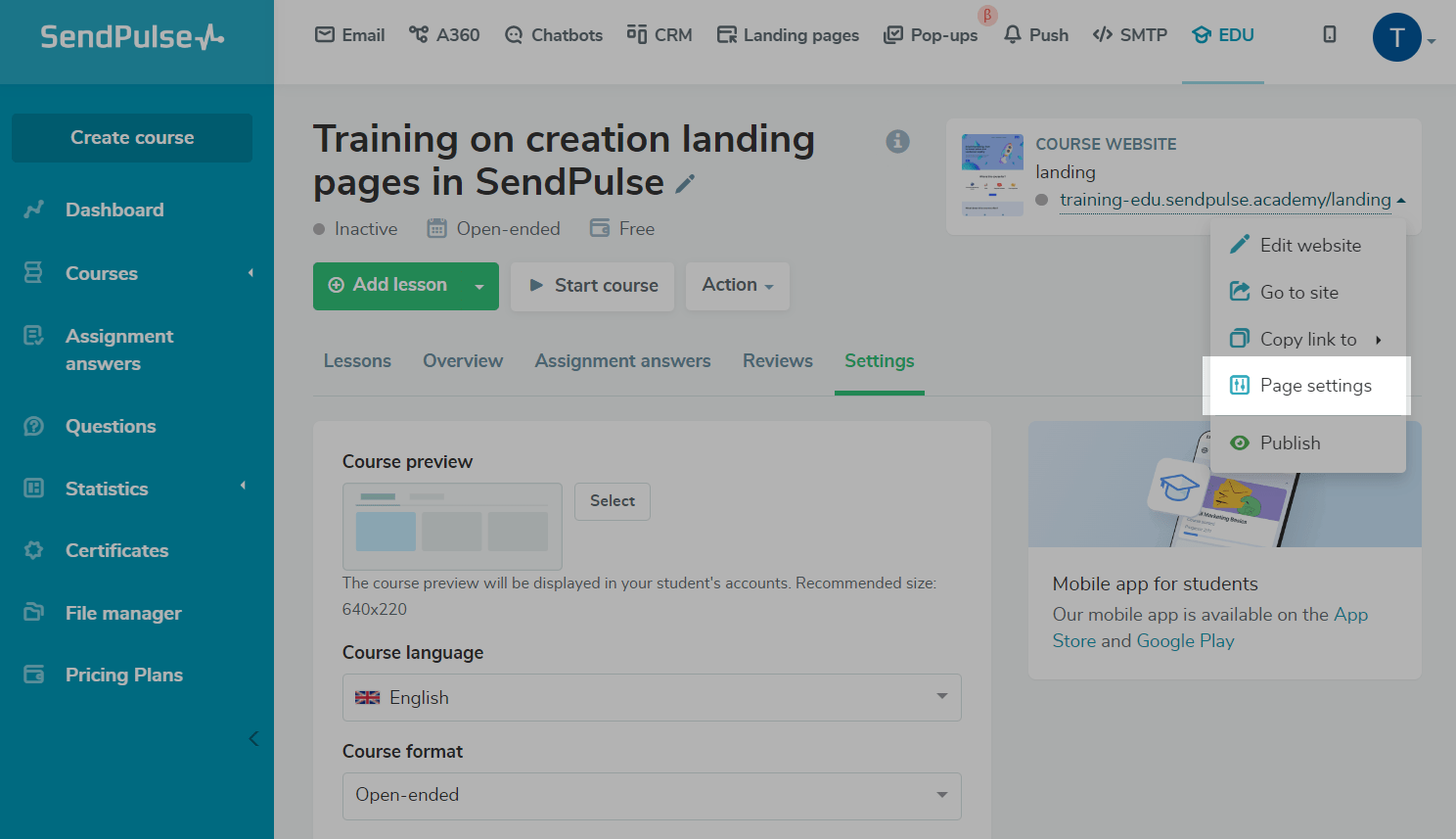The height and width of the screenshot is (839, 1456).
Task: Collapse the left sidebar with the chevron
Action: [x=253, y=738]
